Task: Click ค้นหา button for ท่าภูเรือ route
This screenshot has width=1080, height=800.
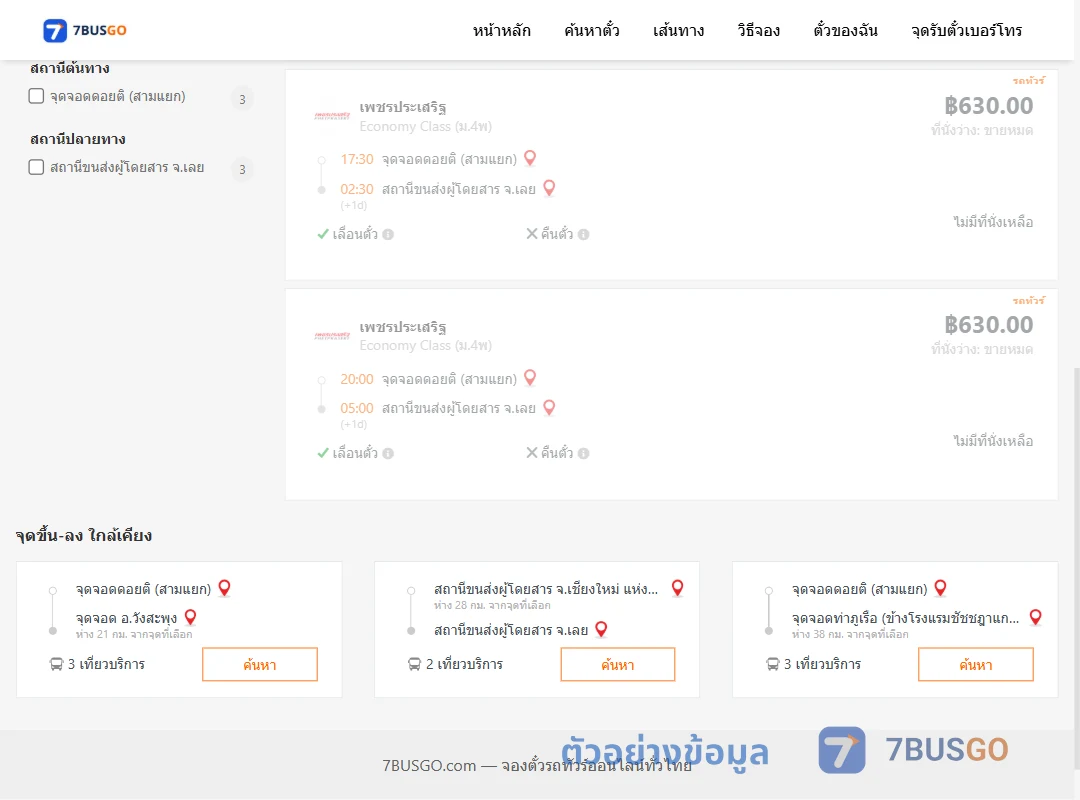Action: 976,664
